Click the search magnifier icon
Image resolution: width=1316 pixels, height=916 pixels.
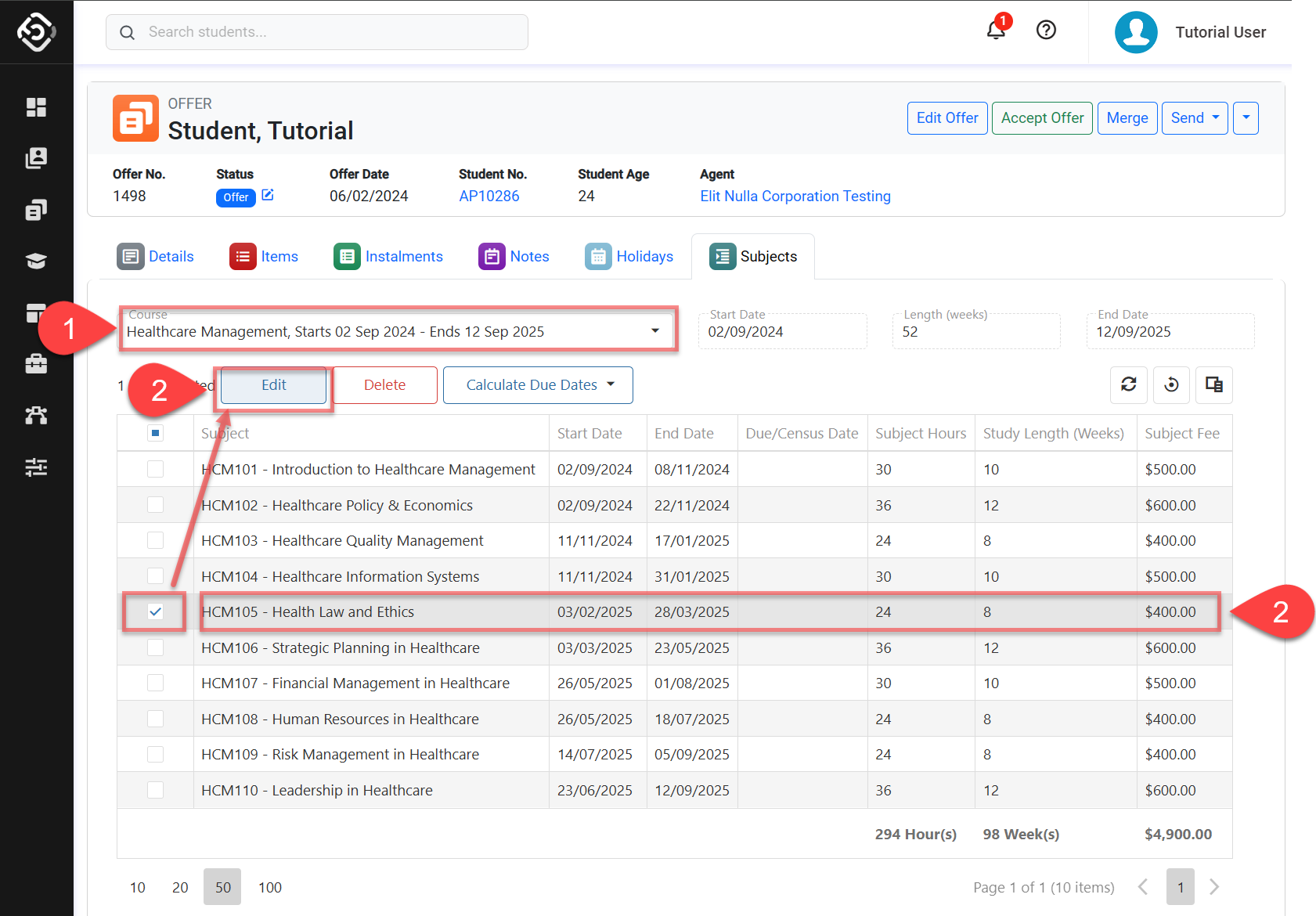127,32
